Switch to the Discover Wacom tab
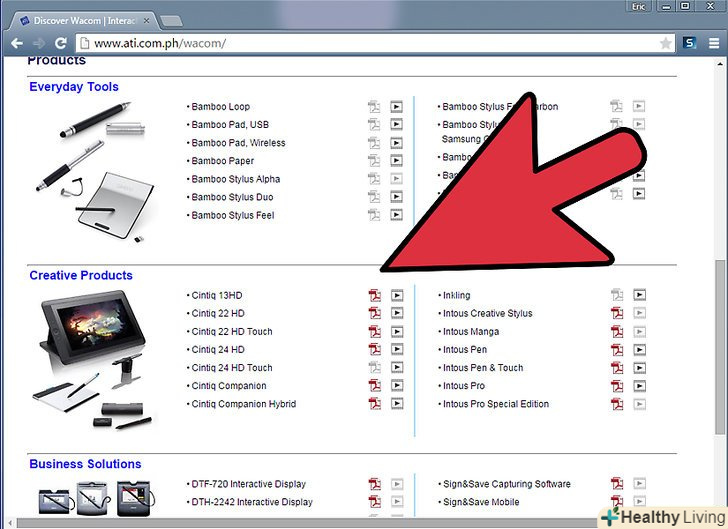The height and width of the screenshot is (529, 728). [84, 21]
